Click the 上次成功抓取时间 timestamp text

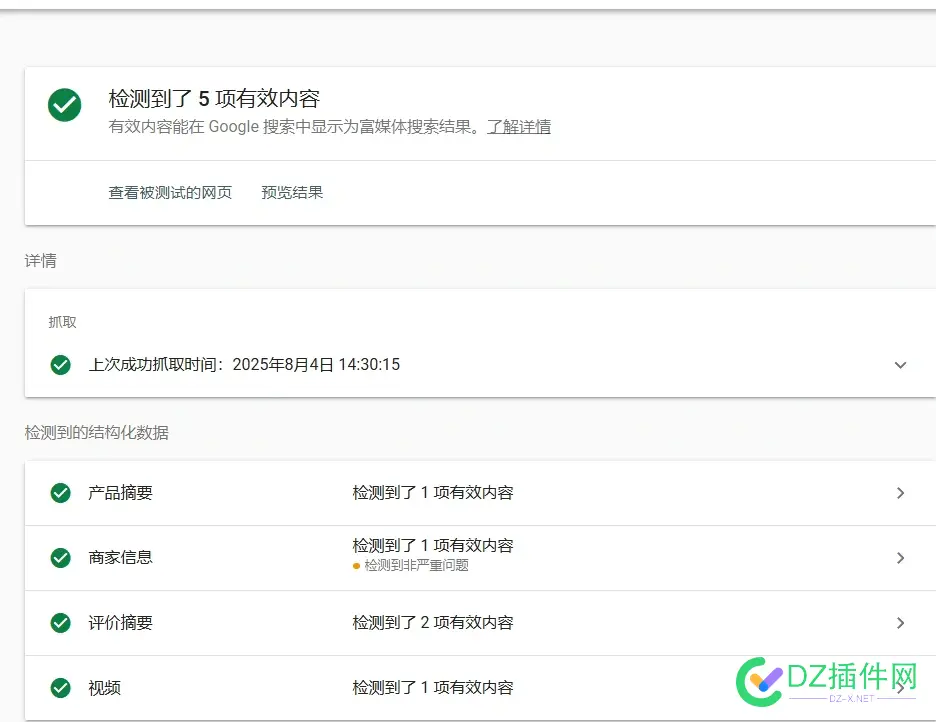[244, 365]
